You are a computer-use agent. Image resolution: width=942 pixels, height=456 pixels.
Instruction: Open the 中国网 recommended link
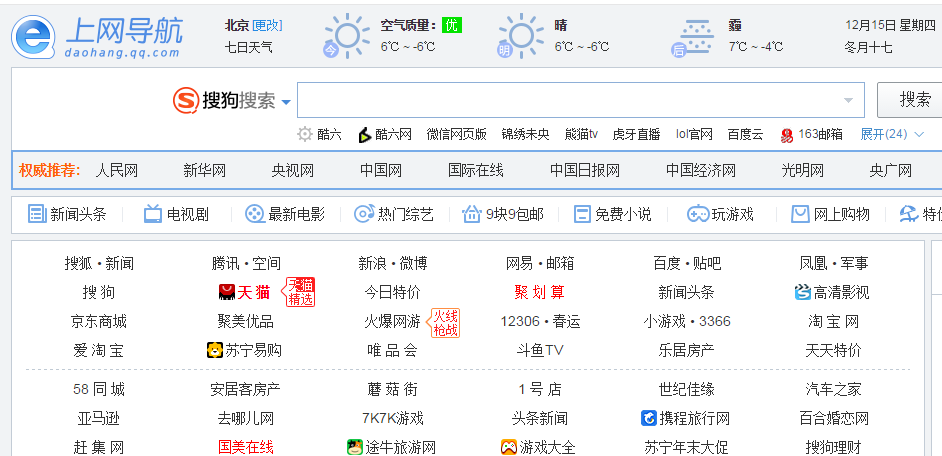(x=381, y=170)
